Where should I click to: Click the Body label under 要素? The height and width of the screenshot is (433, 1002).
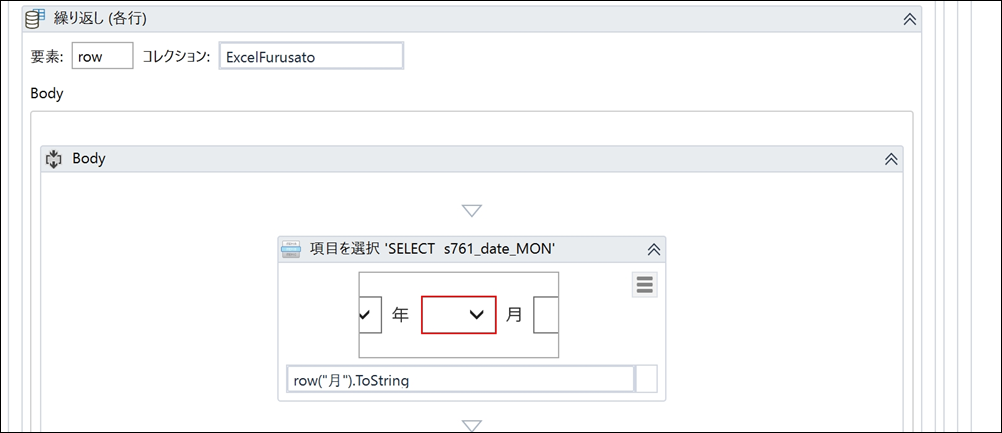47,93
